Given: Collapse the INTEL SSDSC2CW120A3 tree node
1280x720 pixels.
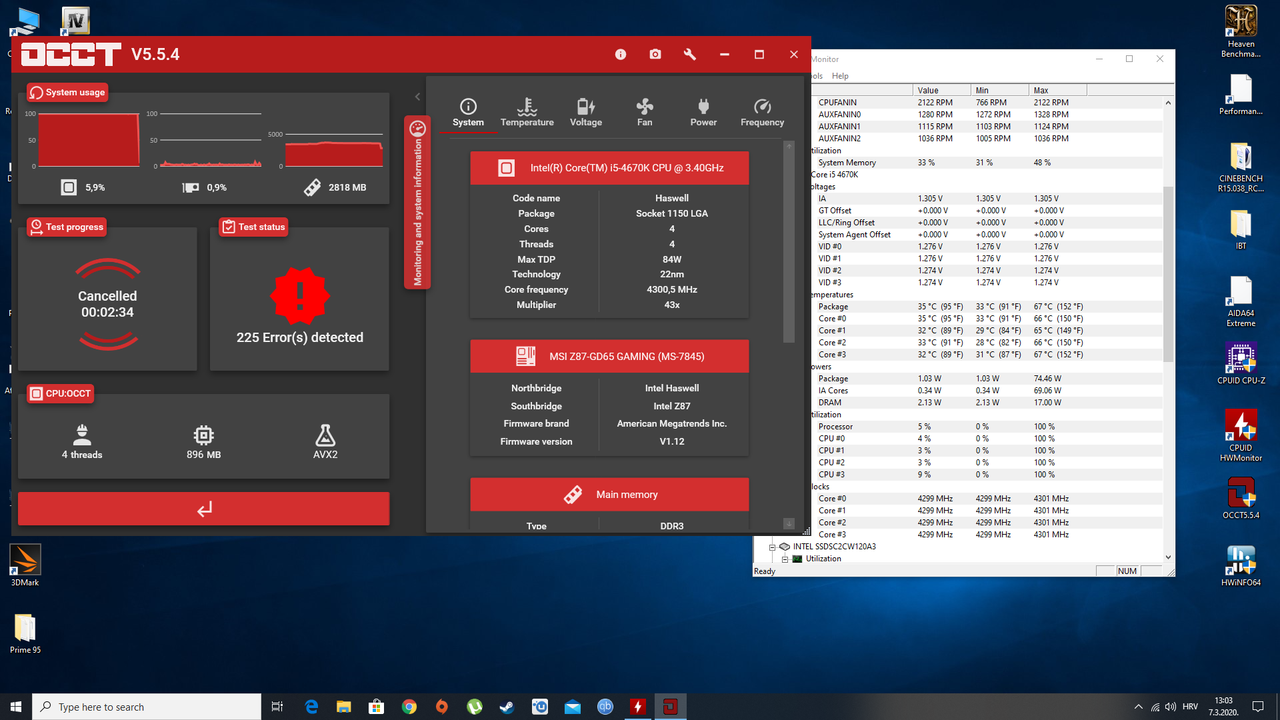Looking at the screenshot, I should (772, 547).
